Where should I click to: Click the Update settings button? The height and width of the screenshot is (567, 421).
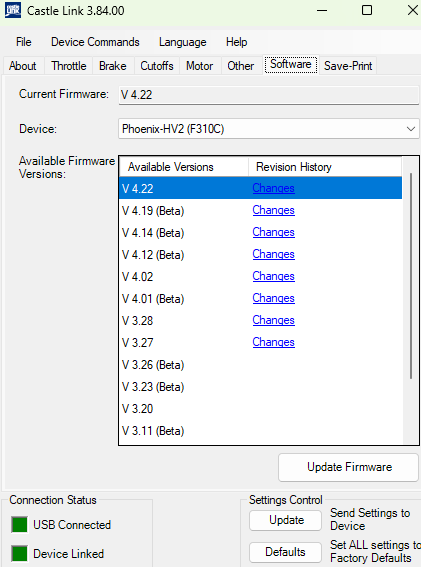(286, 520)
